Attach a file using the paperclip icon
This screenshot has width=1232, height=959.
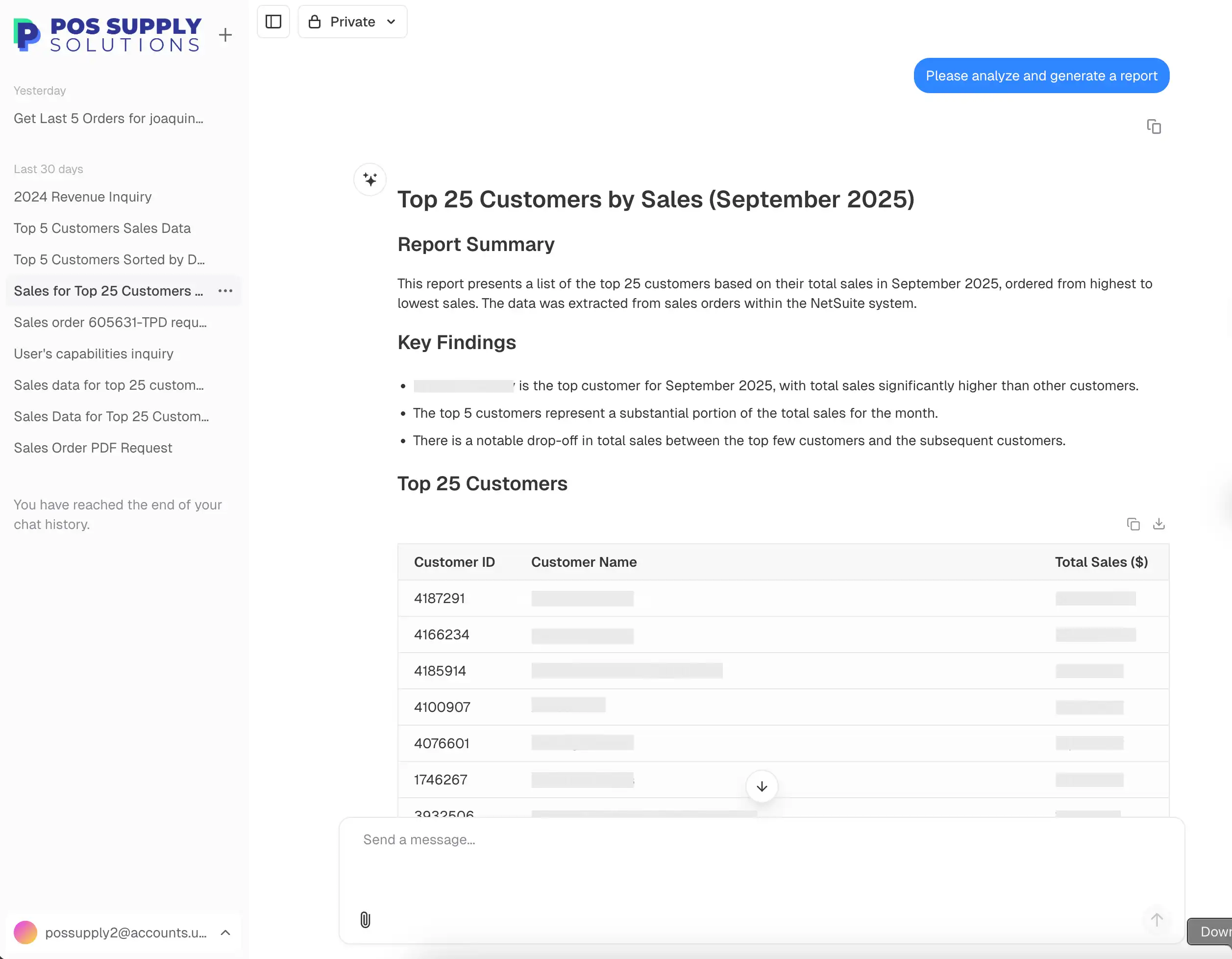tap(366, 919)
